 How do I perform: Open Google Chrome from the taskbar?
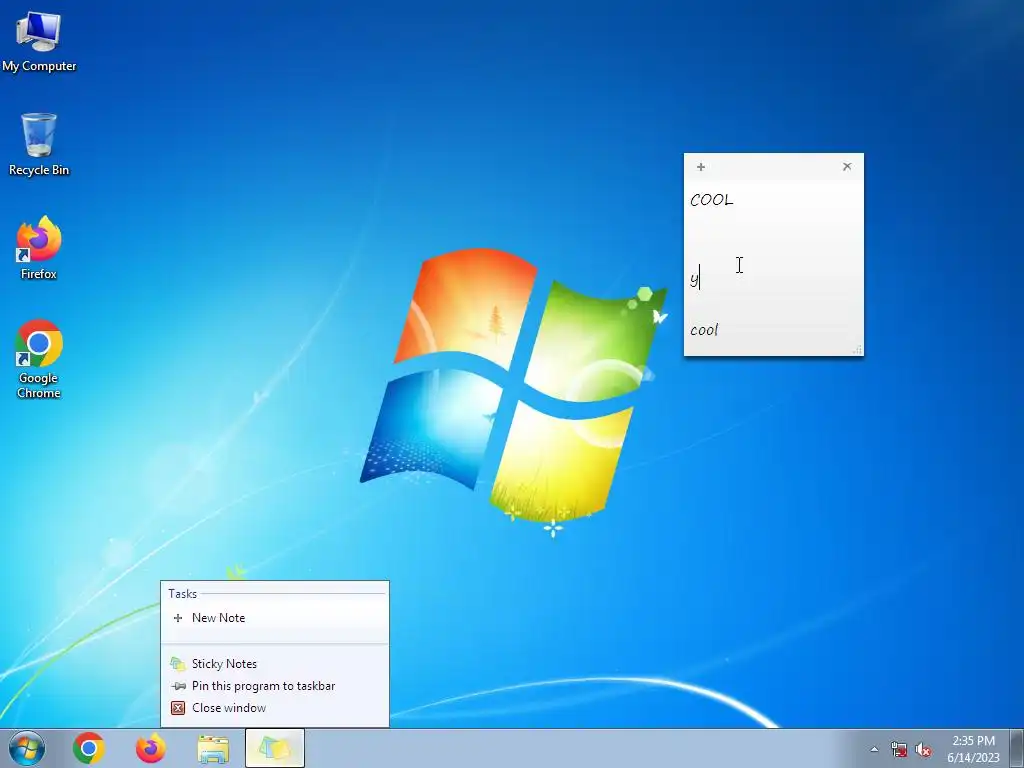pos(89,748)
